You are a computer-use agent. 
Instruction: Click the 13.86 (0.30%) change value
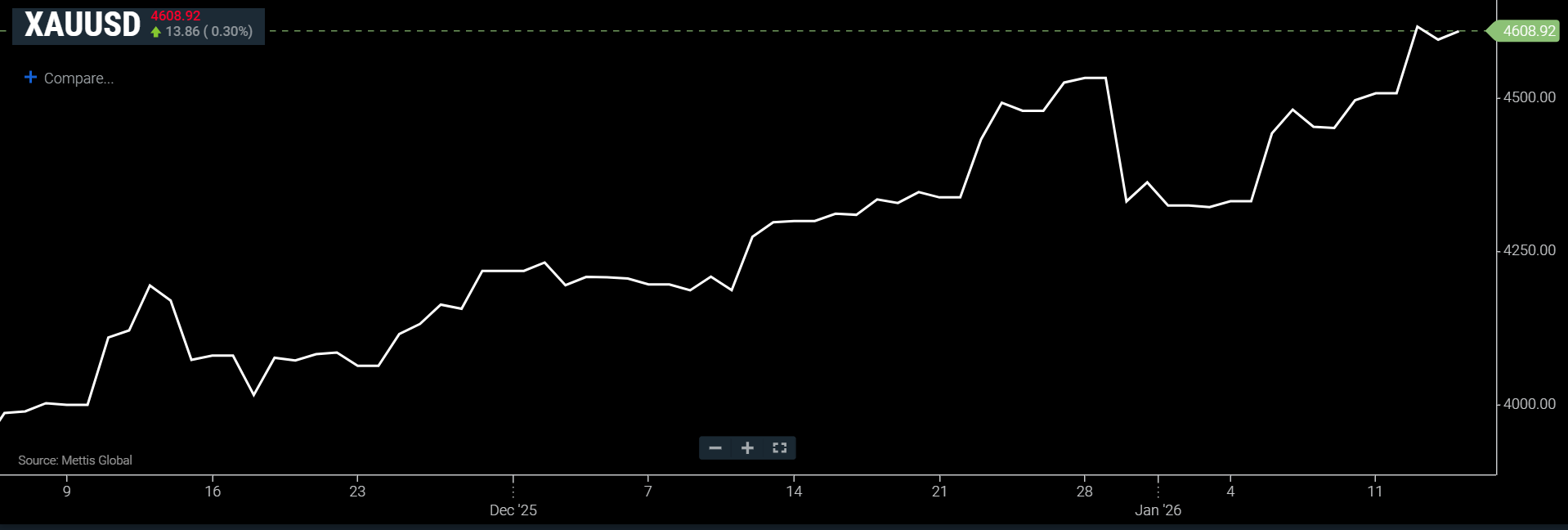point(209,32)
